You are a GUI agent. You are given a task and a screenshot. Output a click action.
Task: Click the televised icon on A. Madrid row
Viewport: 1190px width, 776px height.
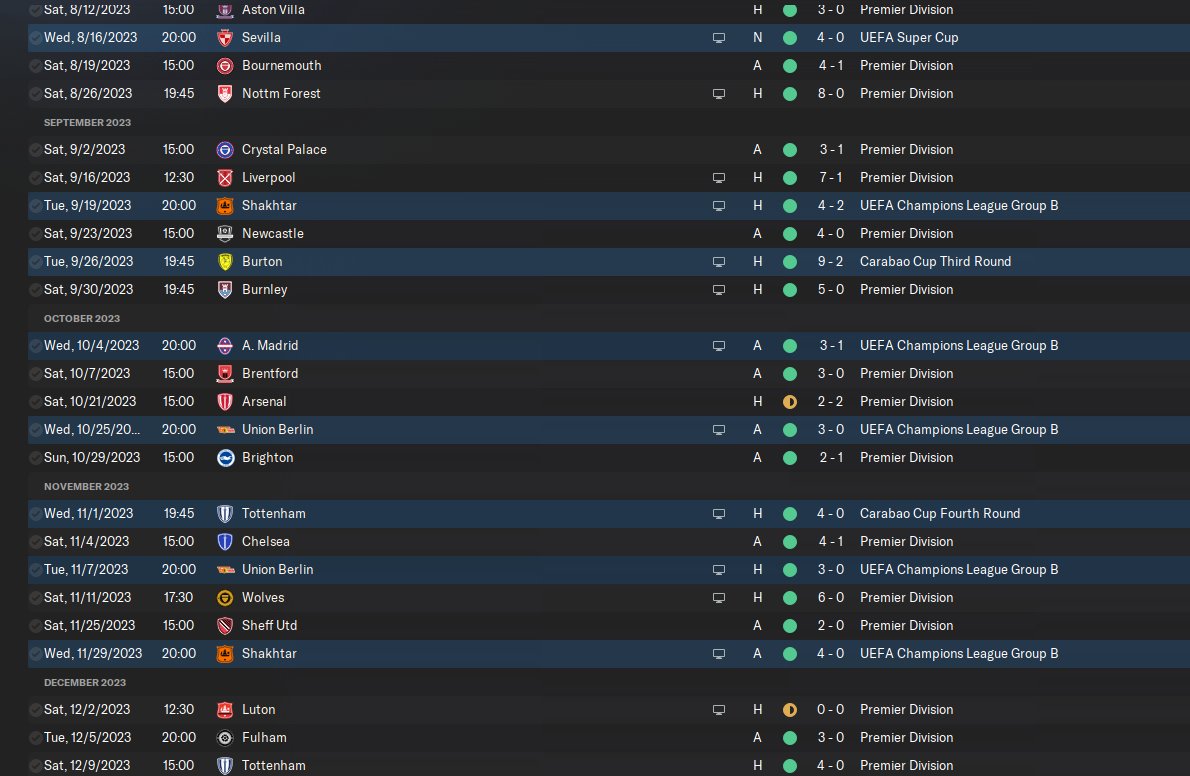coord(718,346)
